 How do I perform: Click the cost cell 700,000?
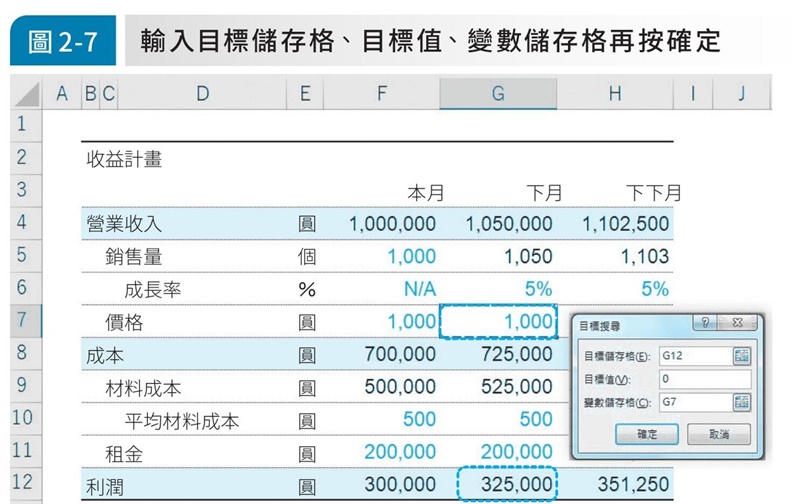coord(400,355)
